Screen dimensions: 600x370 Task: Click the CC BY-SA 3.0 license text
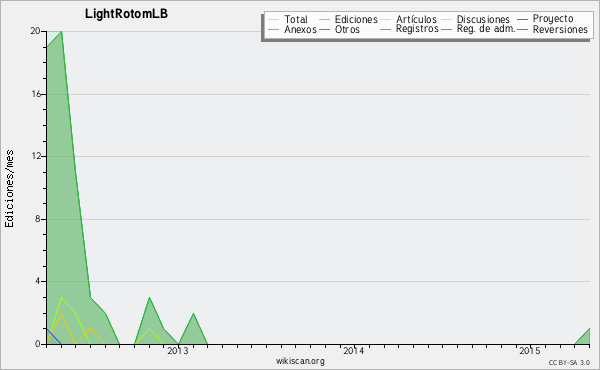pos(569,363)
